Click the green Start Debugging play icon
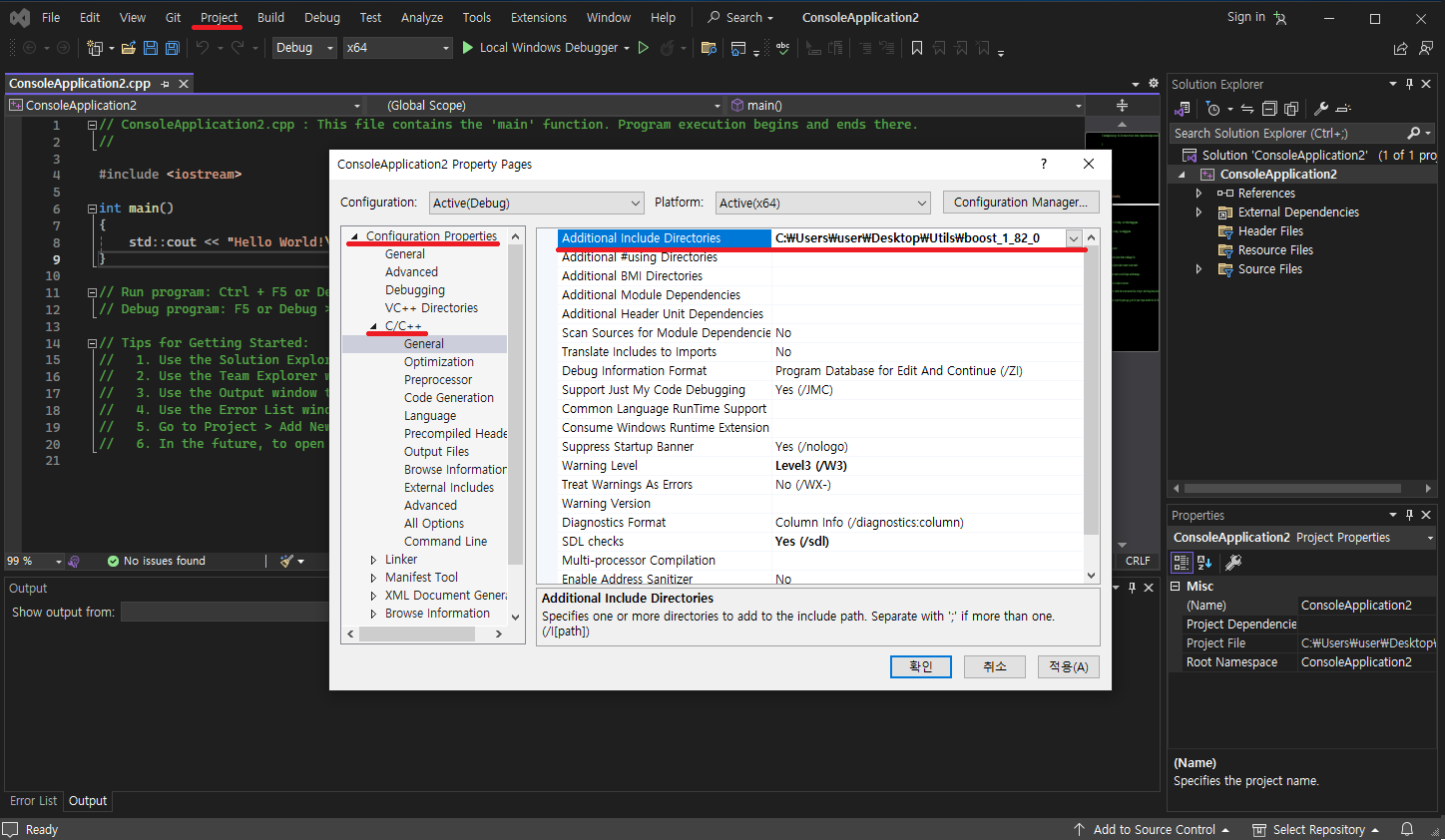 [x=467, y=47]
